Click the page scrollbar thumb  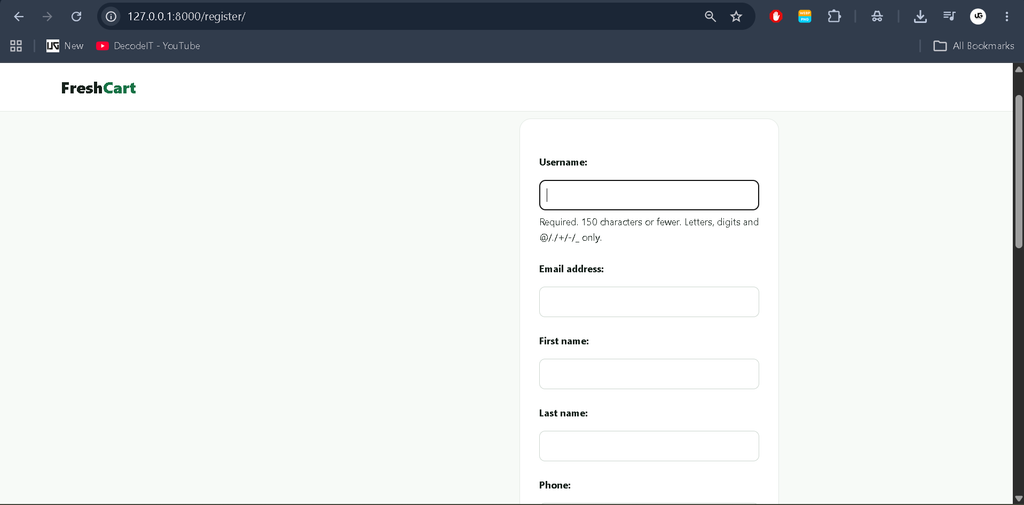click(x=1018, y=171)
